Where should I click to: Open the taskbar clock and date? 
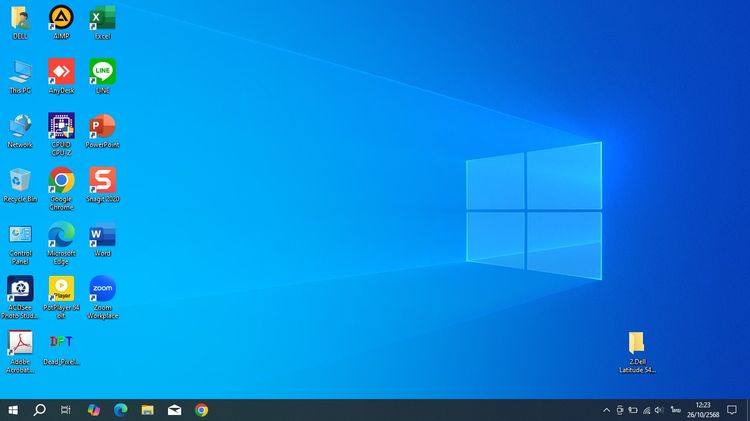(x=702, y=410)
